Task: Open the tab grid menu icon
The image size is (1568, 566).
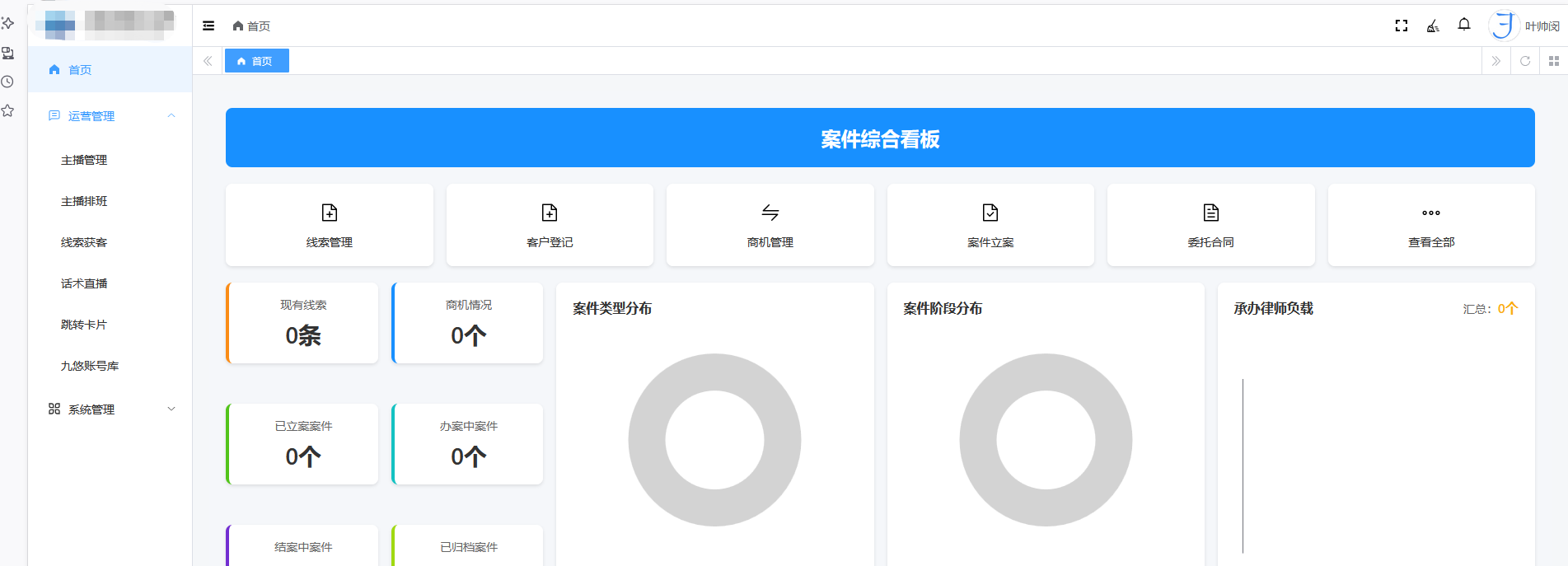Action: (x=1554, y=61)
